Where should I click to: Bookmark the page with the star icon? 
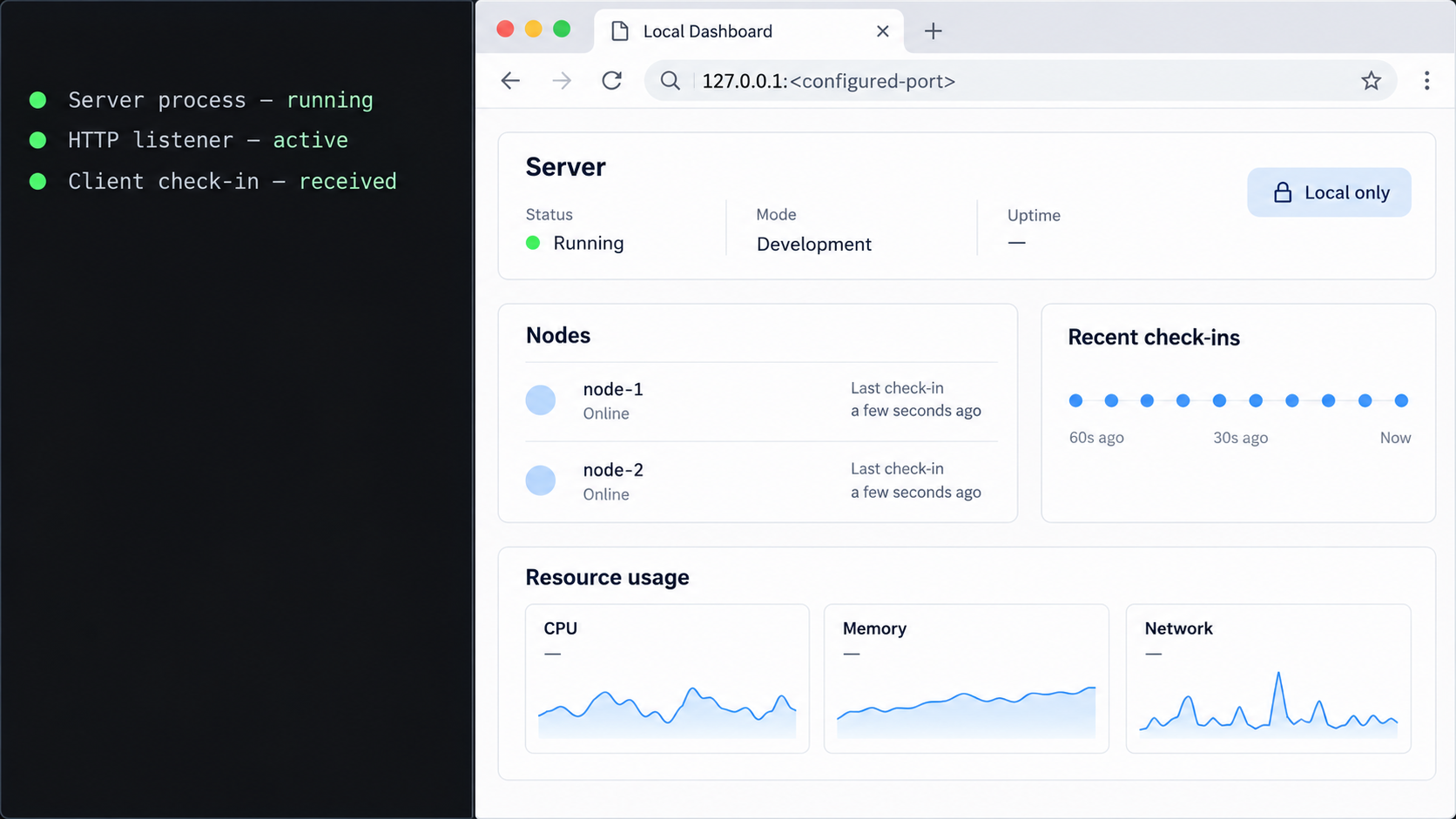[x=1372, y=81]
